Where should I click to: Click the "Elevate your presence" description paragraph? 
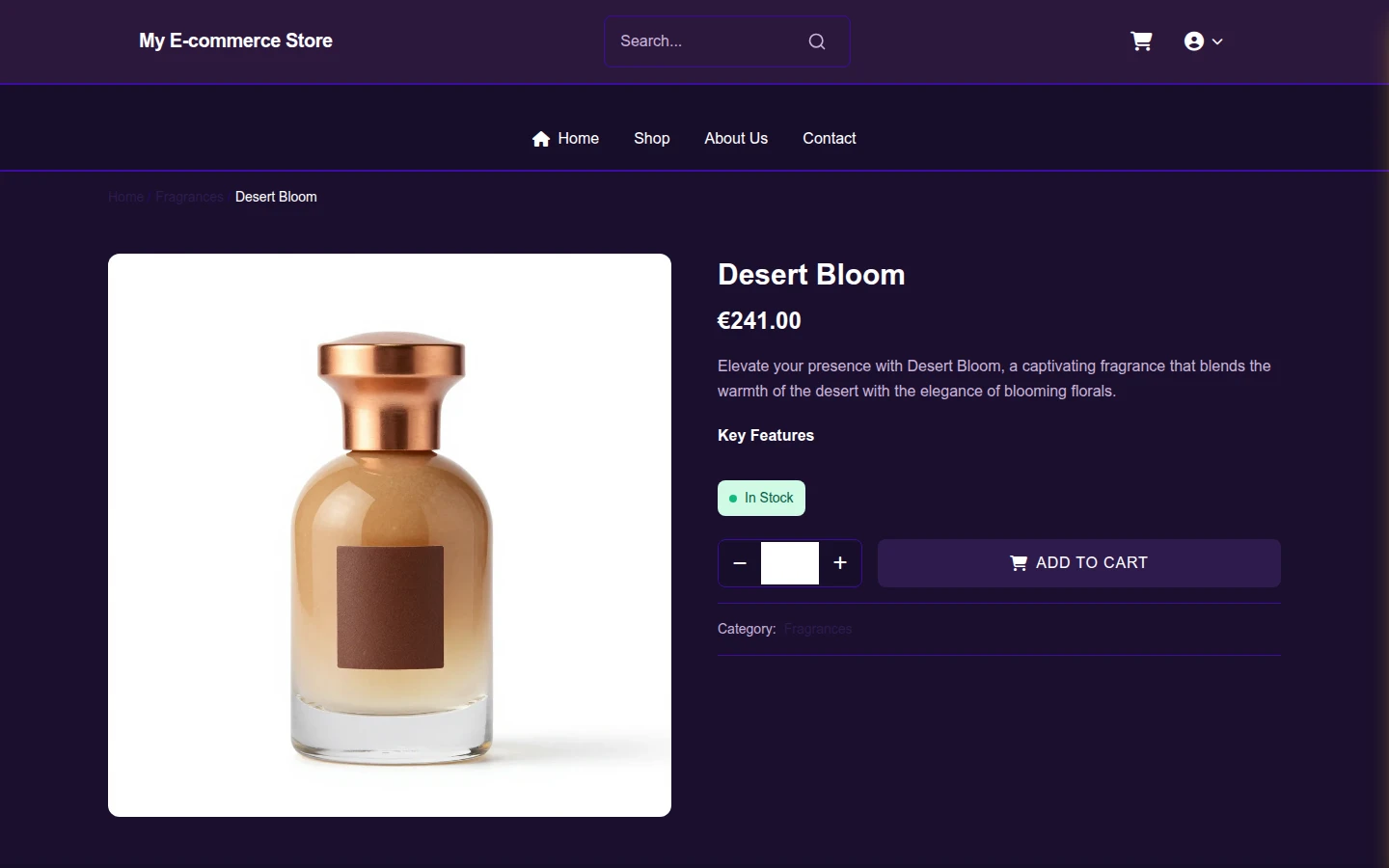(994, 378)
